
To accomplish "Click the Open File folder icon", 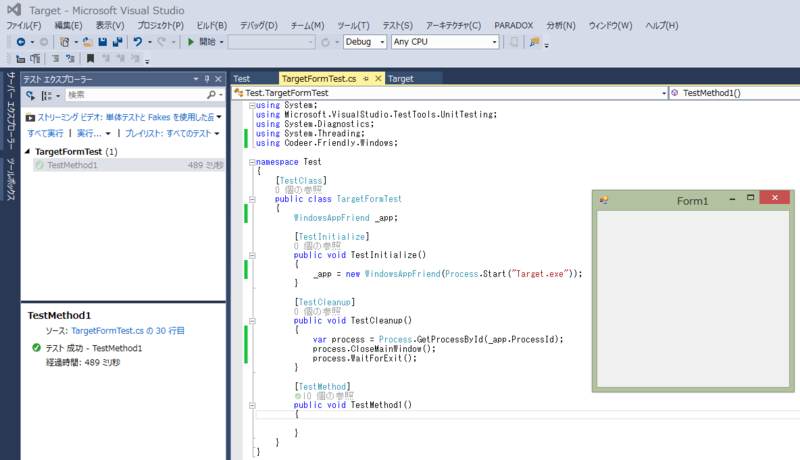I will click(88, 42).
